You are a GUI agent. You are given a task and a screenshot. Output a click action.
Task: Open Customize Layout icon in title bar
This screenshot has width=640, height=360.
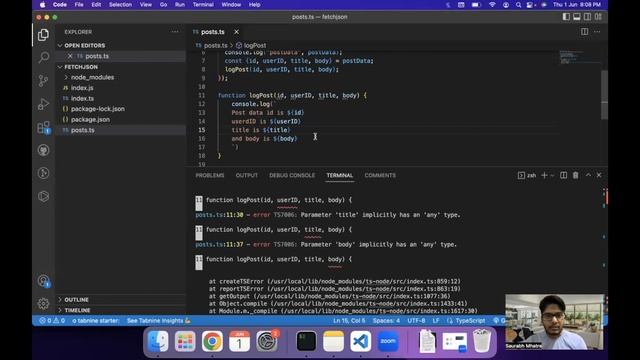click(x=598, y=17)
